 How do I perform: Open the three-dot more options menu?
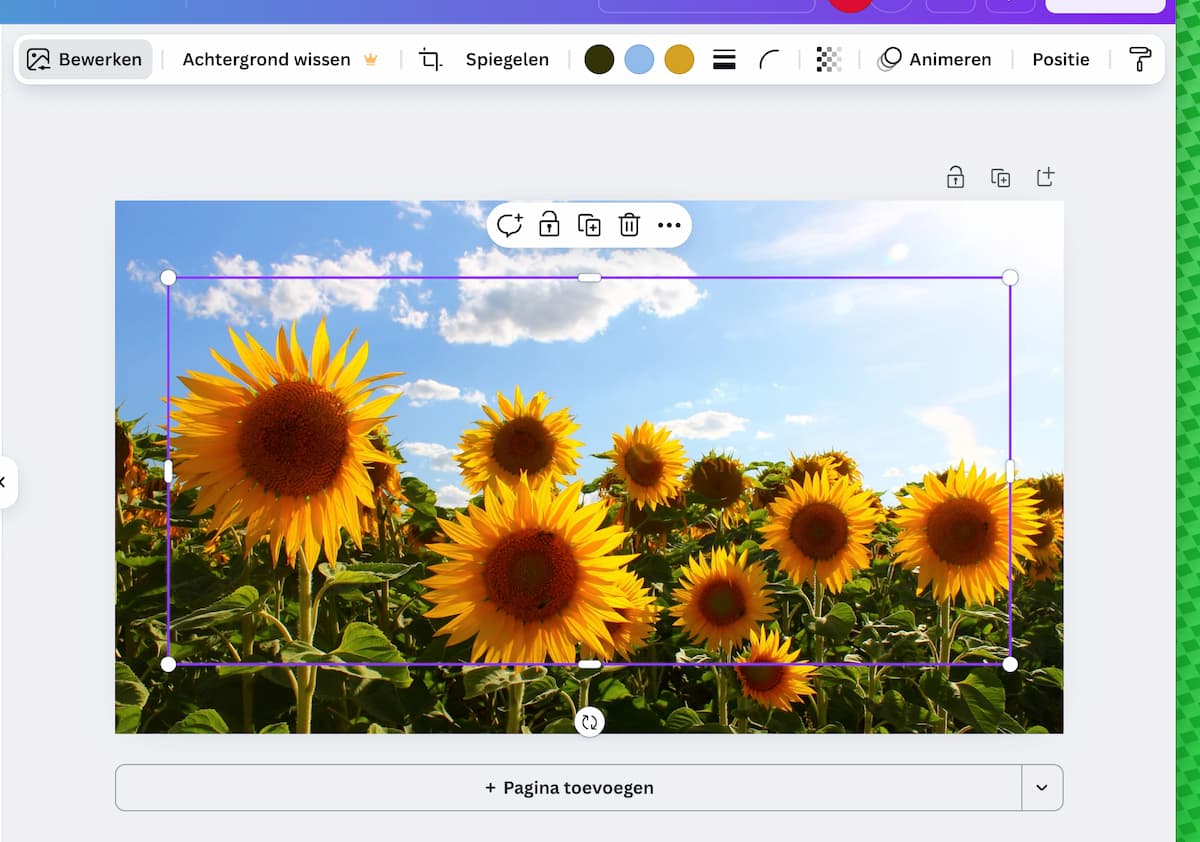(x=669, y=225)
